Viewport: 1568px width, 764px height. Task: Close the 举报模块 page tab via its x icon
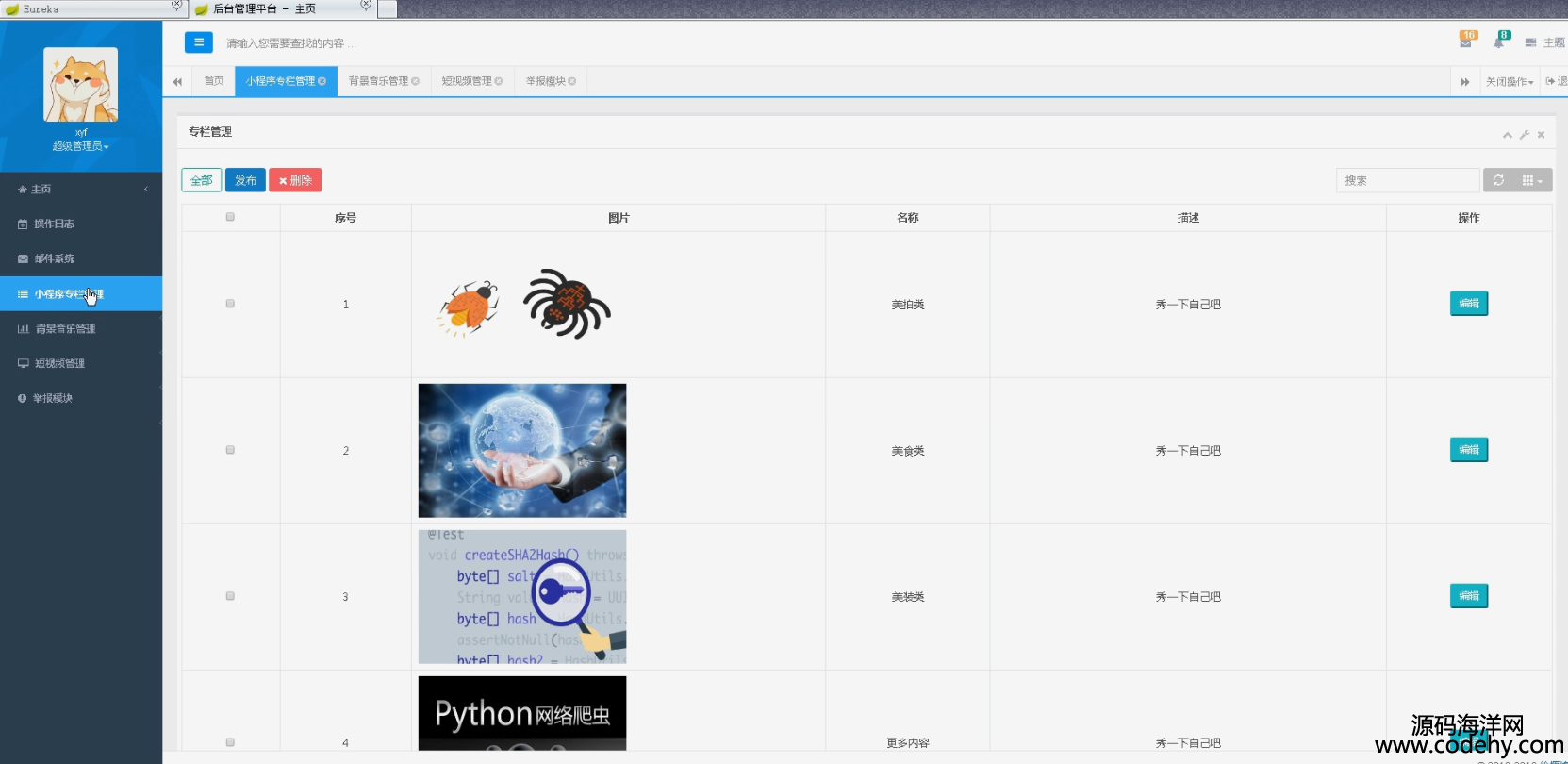click(x=571, y=81)
